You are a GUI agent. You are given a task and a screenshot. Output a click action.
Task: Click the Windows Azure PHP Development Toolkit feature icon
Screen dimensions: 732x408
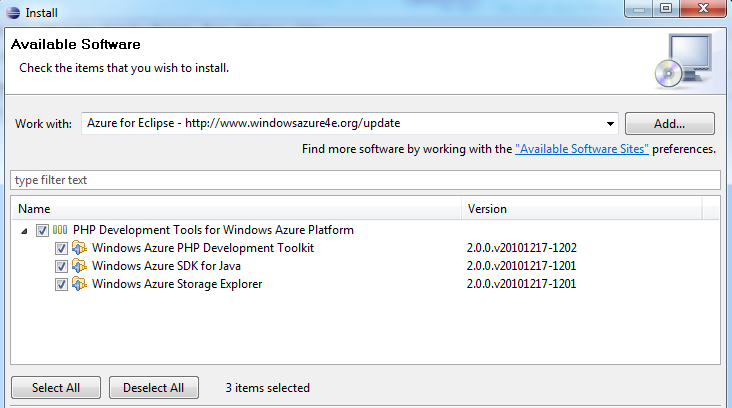point(79,247)
